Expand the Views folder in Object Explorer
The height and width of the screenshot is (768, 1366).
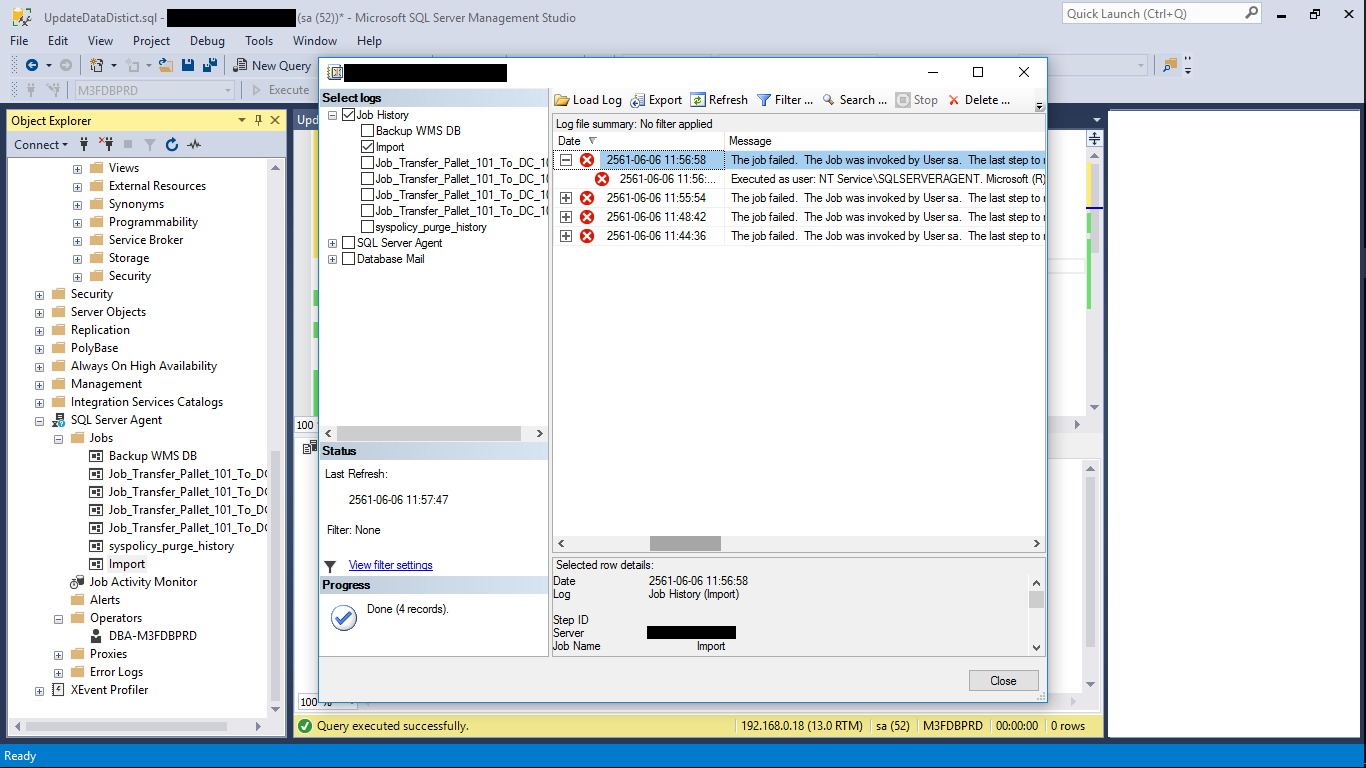tap(77, 168)
